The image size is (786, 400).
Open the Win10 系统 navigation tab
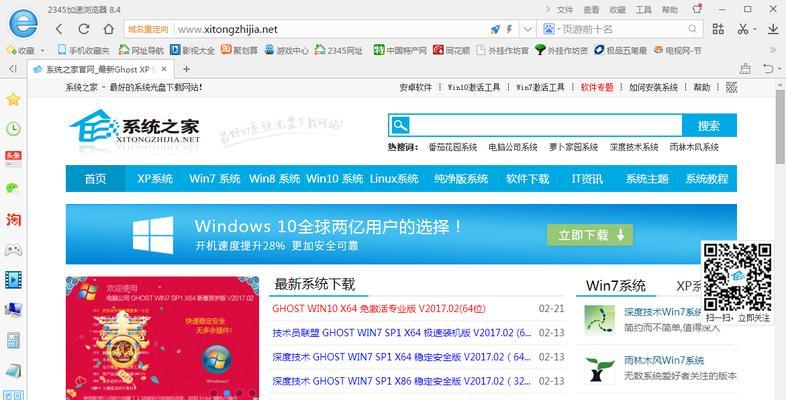click(335, 178)
